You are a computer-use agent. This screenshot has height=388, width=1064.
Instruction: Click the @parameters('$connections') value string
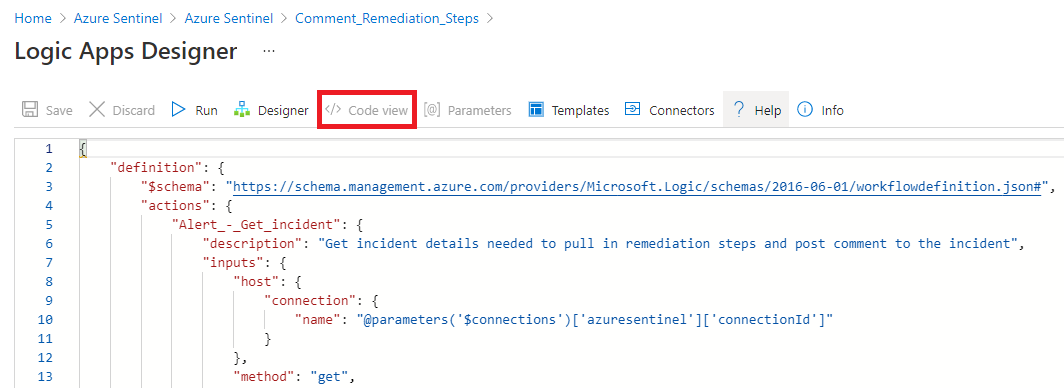point(594,319)
